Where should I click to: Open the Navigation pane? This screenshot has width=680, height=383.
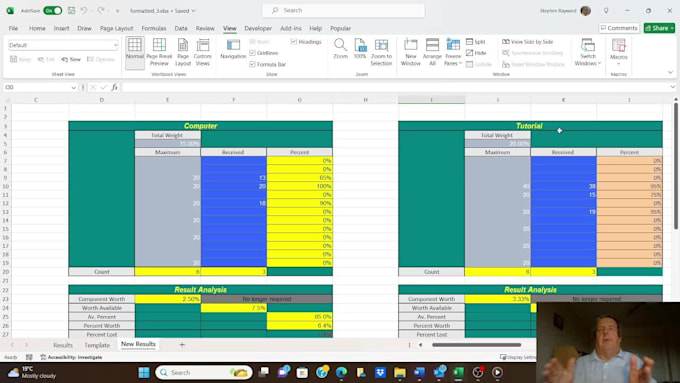tap(233, 49)
